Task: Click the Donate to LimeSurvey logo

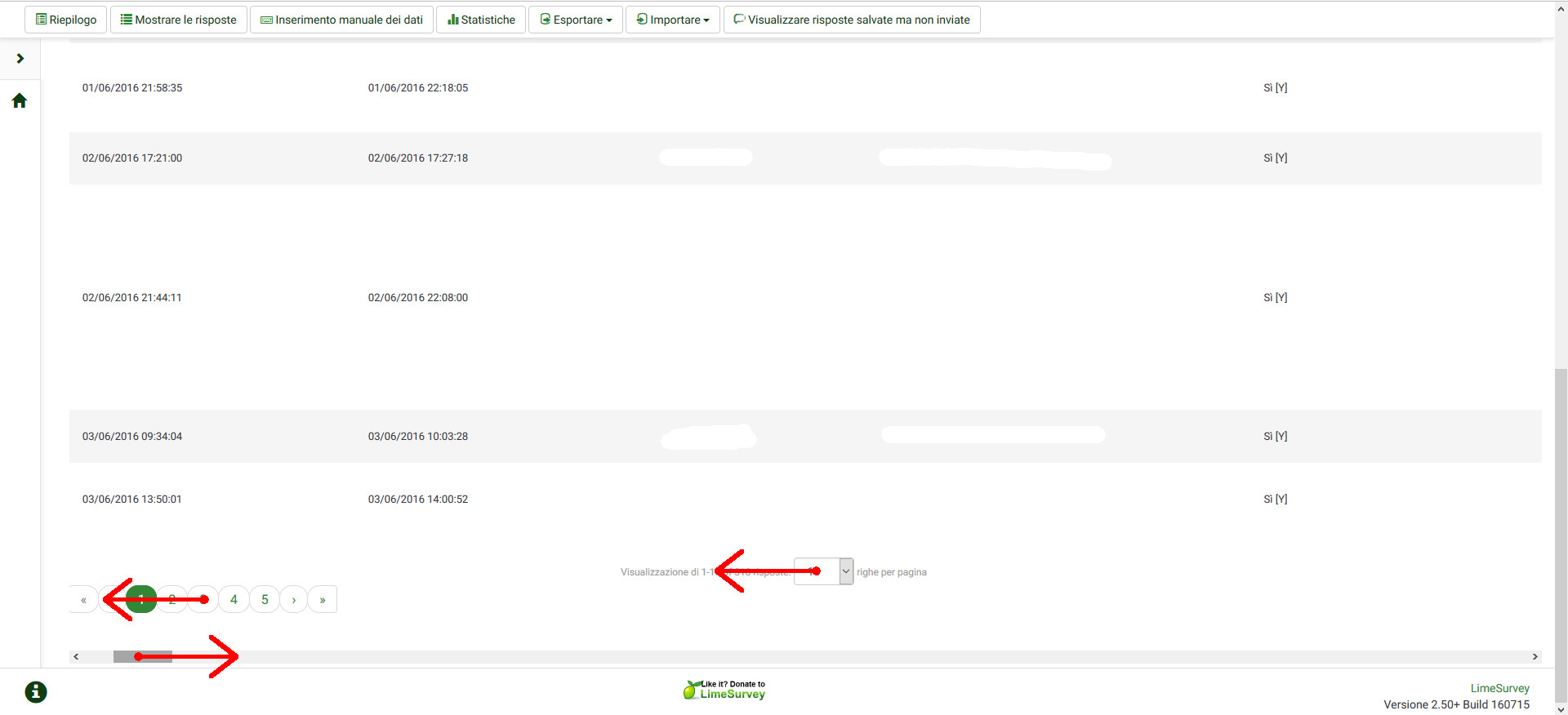Action: coord(724,690)
